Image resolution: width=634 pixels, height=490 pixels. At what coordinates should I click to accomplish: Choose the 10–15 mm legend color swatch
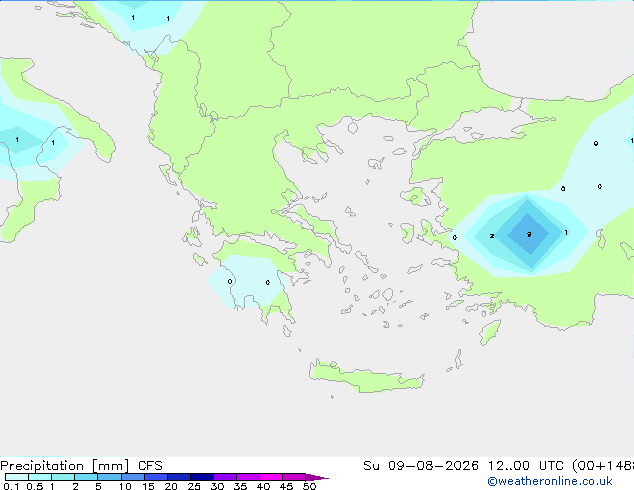pyautogui.click(x=133, y=477)
